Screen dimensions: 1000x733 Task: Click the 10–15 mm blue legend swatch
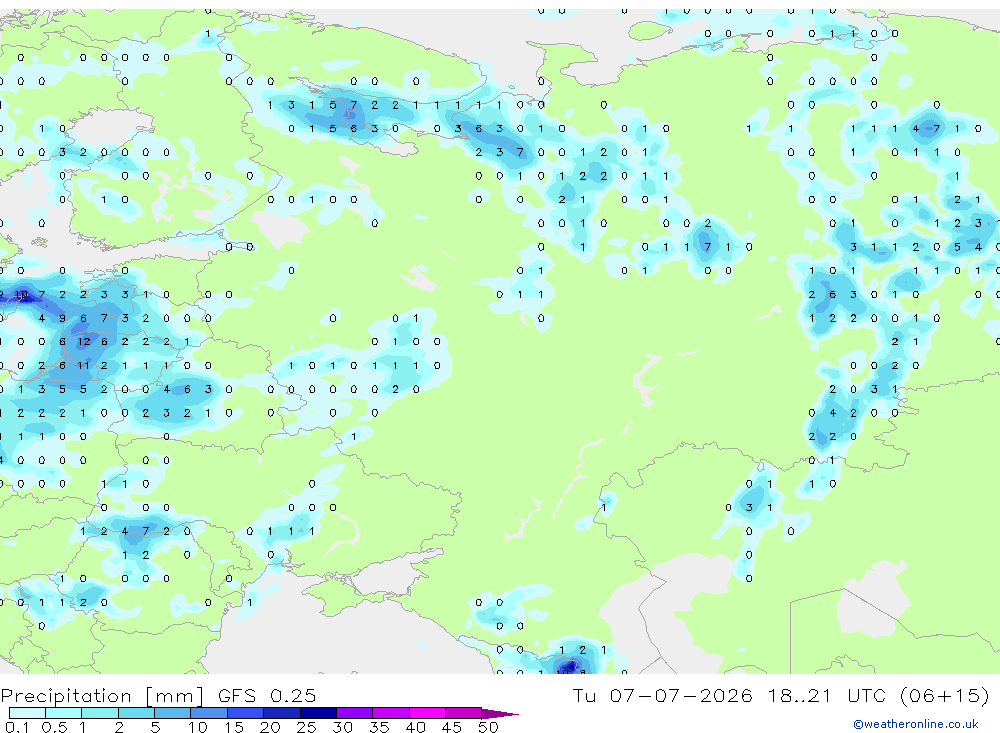(209, 713)
